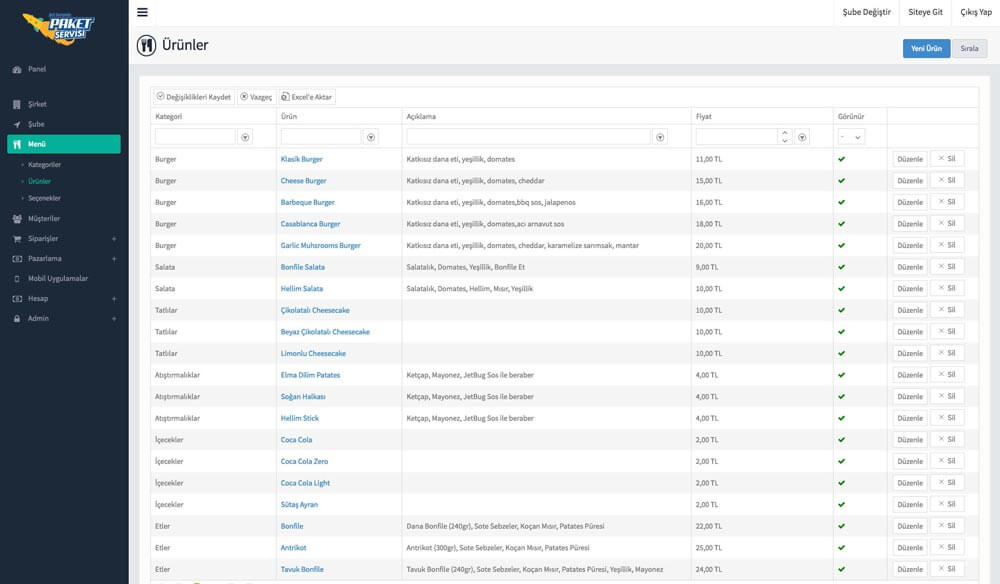
Task: Open the Garlic Mushrooms Burger product link
Action: 320,246
